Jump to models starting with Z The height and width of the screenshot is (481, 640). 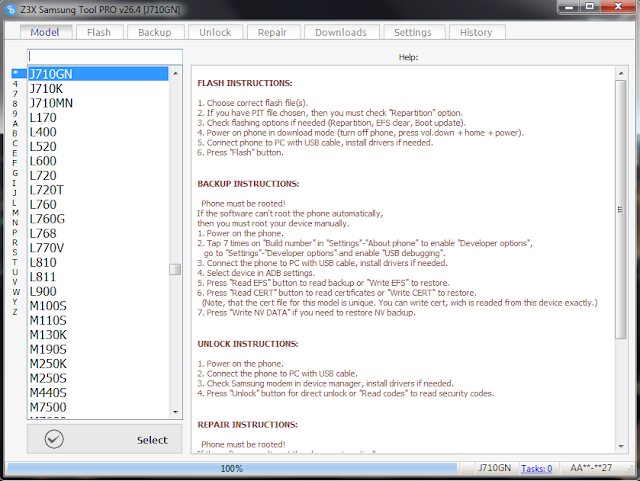[15, 312]
